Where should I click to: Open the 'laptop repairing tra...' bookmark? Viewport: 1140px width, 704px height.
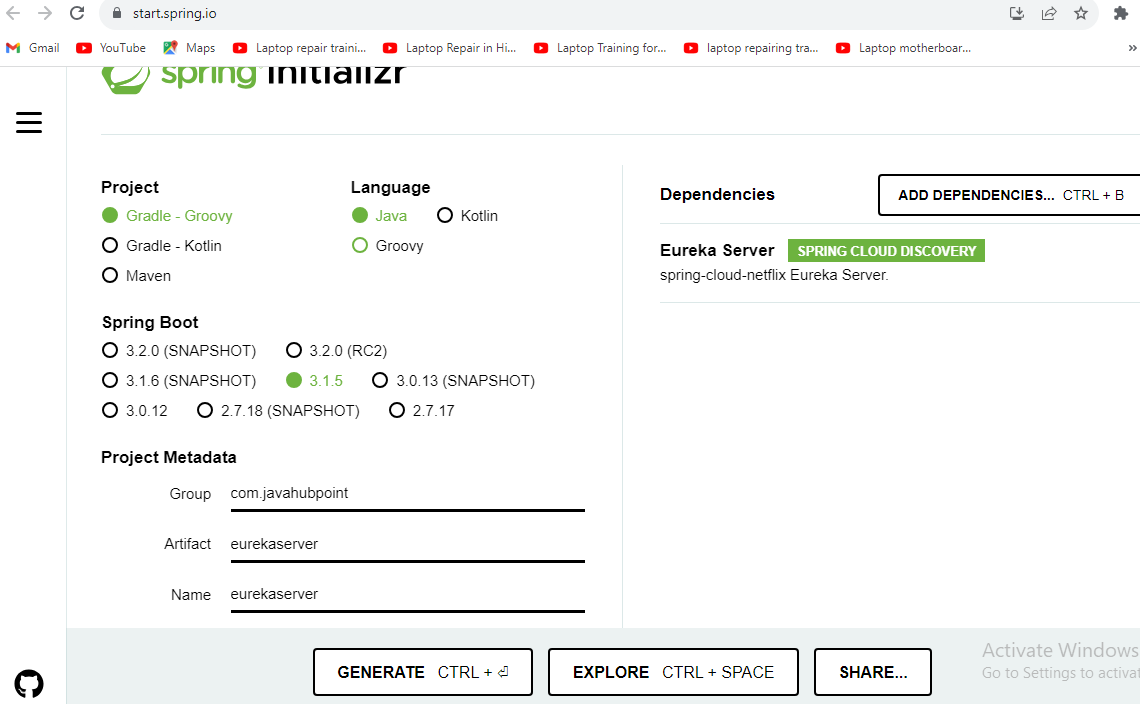tap(751, 48)
